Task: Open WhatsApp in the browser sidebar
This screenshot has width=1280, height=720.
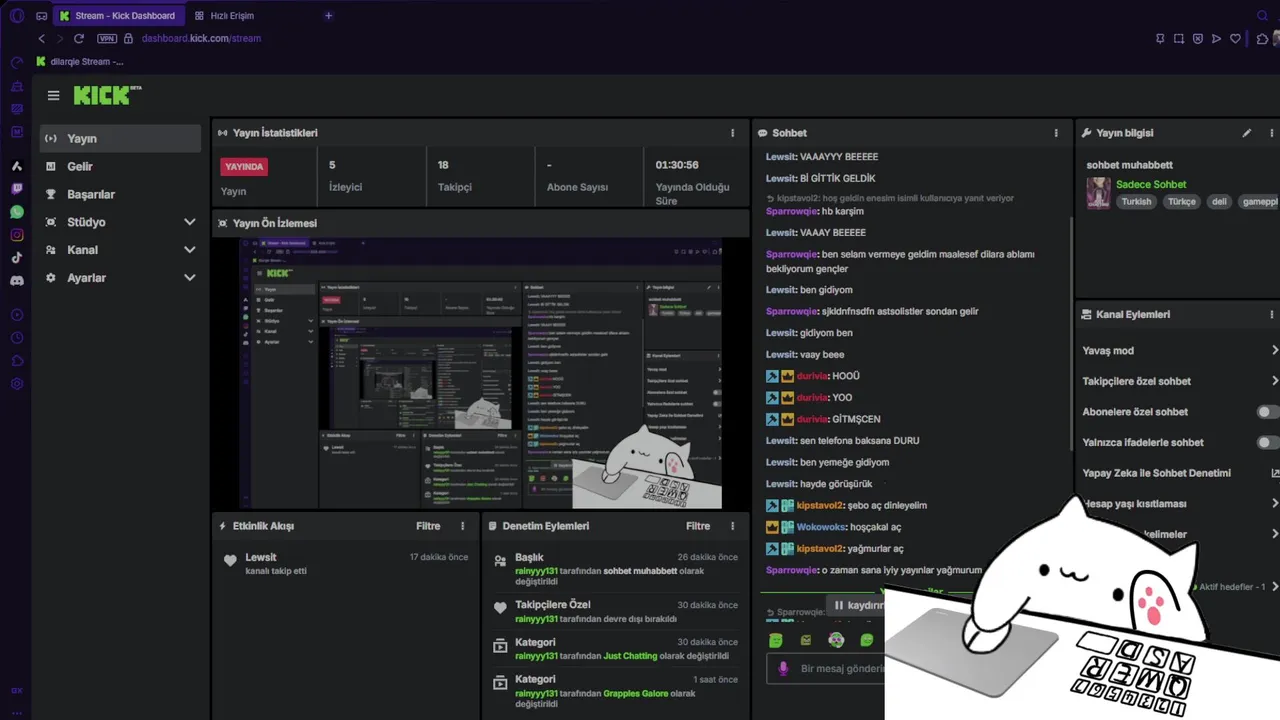Action: click(17, 212)
